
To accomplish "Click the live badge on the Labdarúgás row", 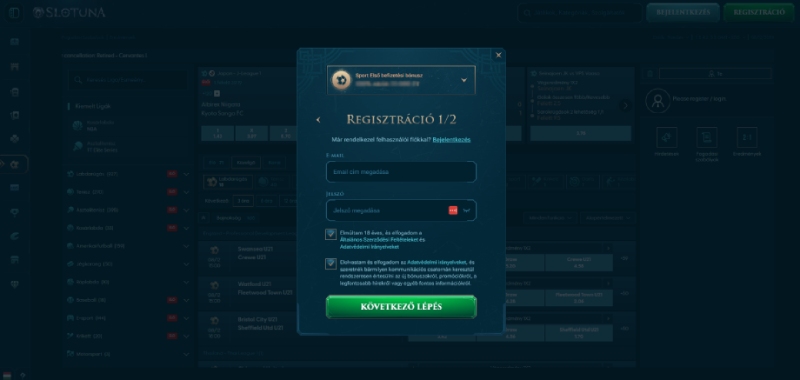I will tap(172, 174).
